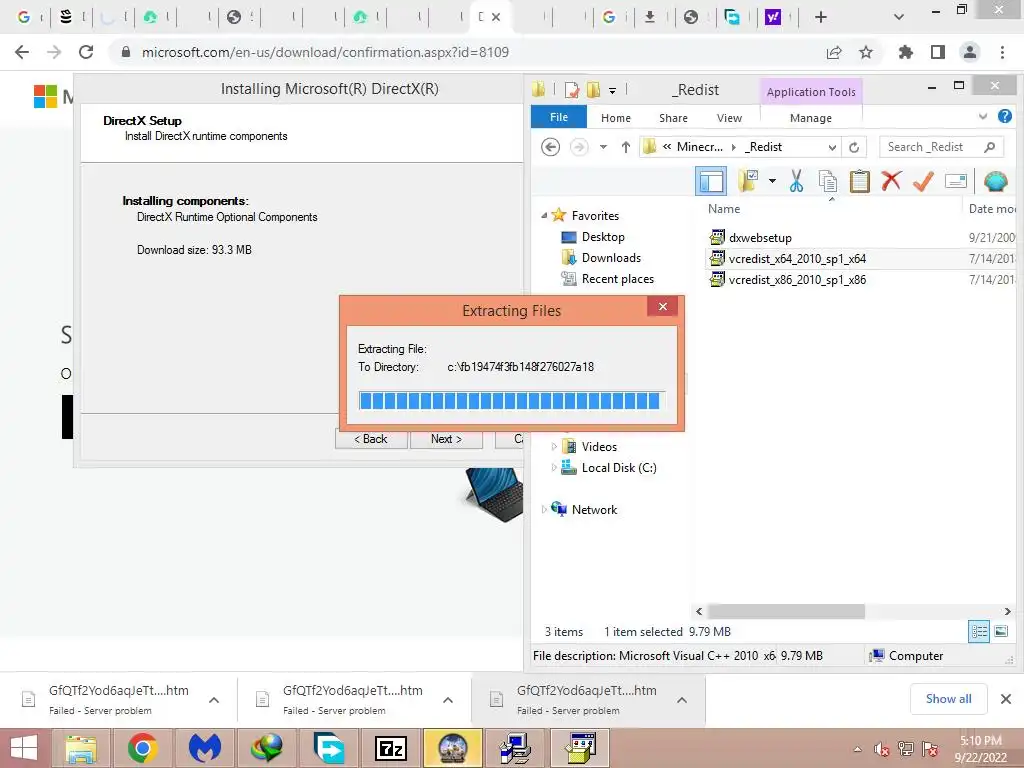Expand the Explorer ribbon chevron
1024x768 pixels.
click(x=982, y=116)
